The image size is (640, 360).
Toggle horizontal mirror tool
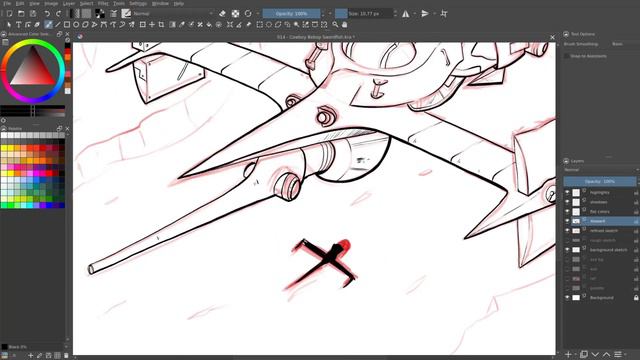(x=406, y=13)
